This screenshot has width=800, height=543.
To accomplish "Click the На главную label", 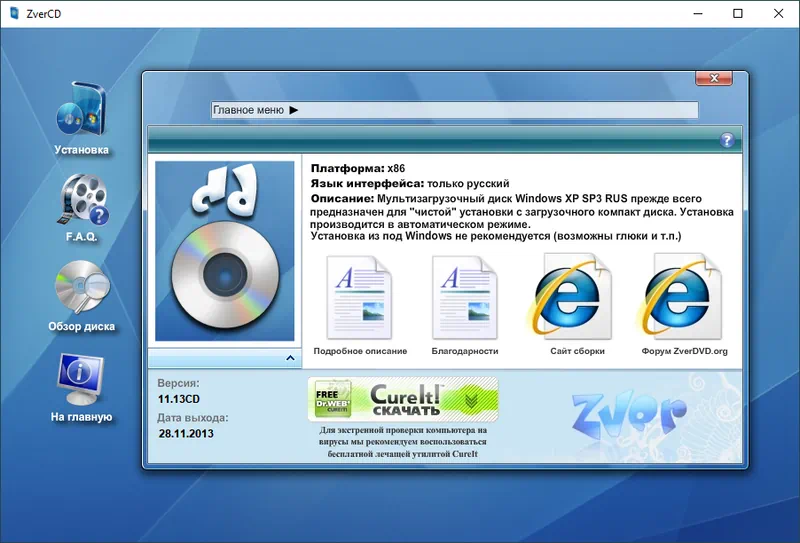I will pos(82,416).
